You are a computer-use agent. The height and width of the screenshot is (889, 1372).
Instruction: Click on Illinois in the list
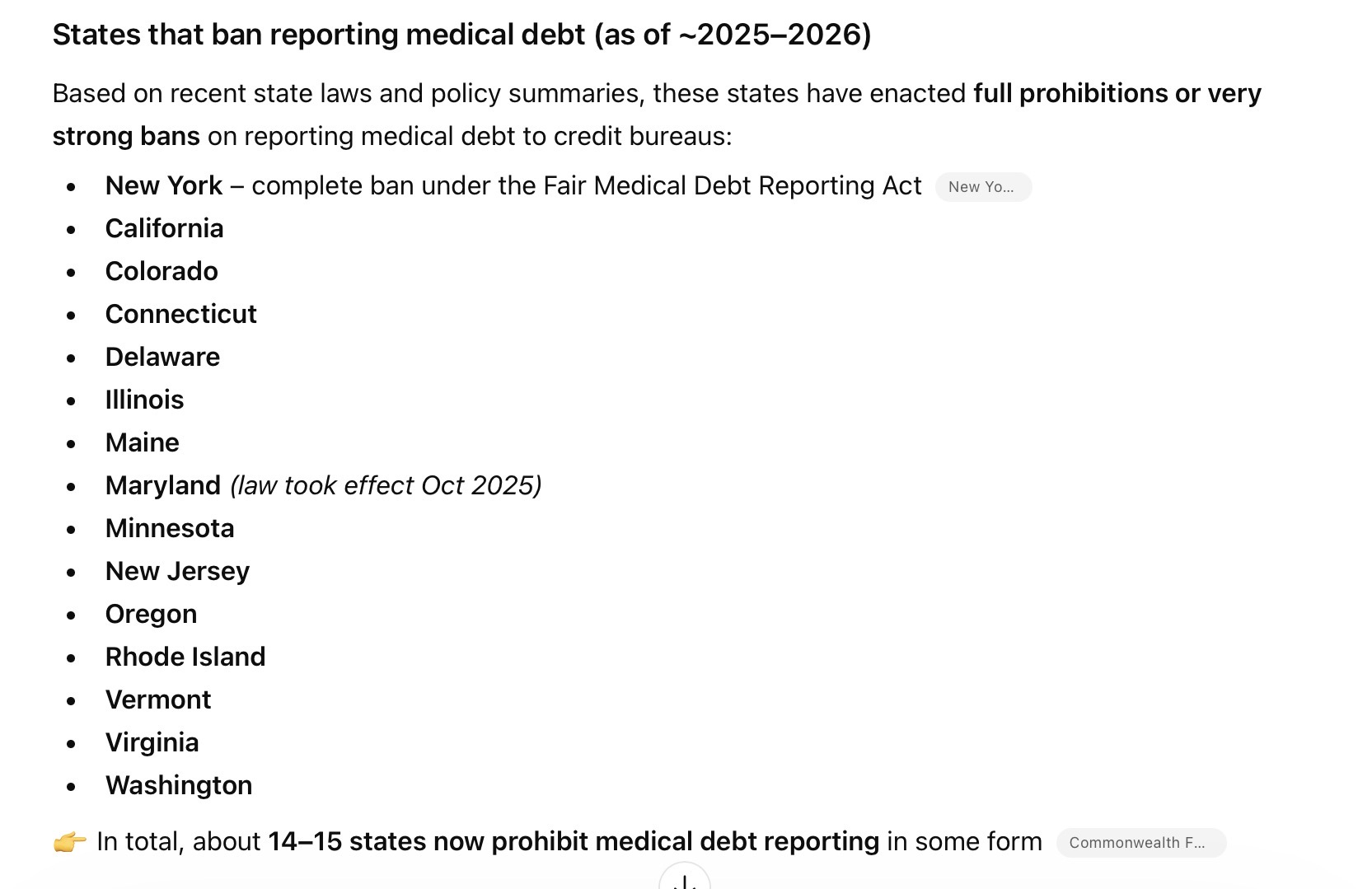point(144,400)
